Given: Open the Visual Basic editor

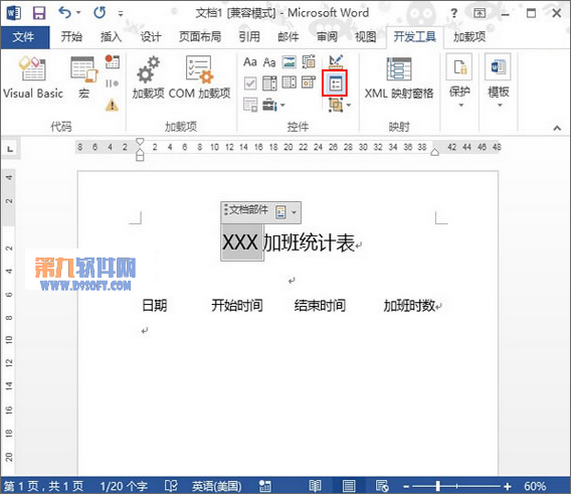Looking at the screenshot, I should coord(33,78).
